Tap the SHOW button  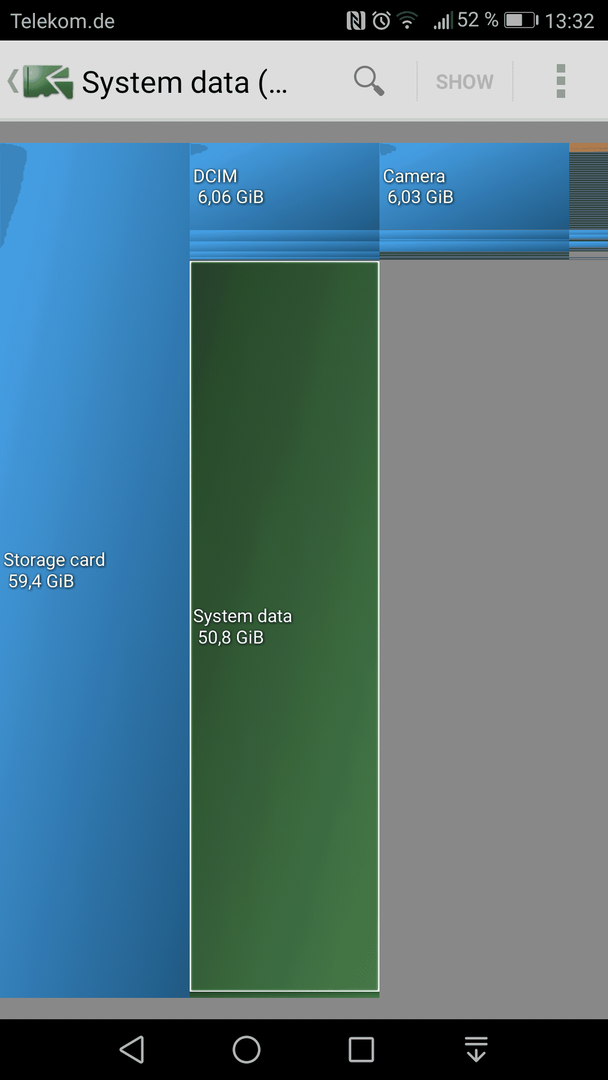[465, 82]
